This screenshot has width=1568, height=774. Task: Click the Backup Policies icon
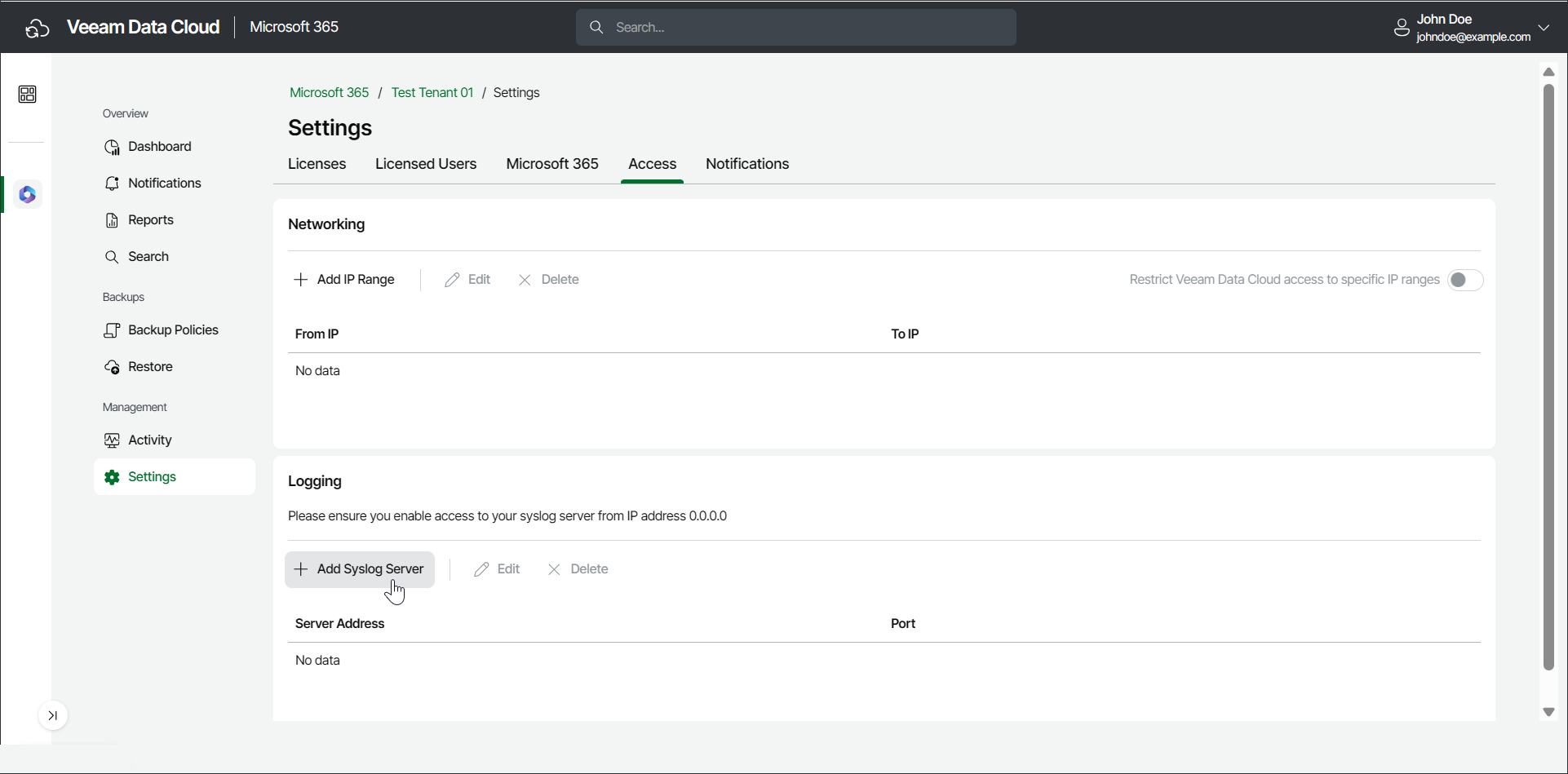point(113,330)
